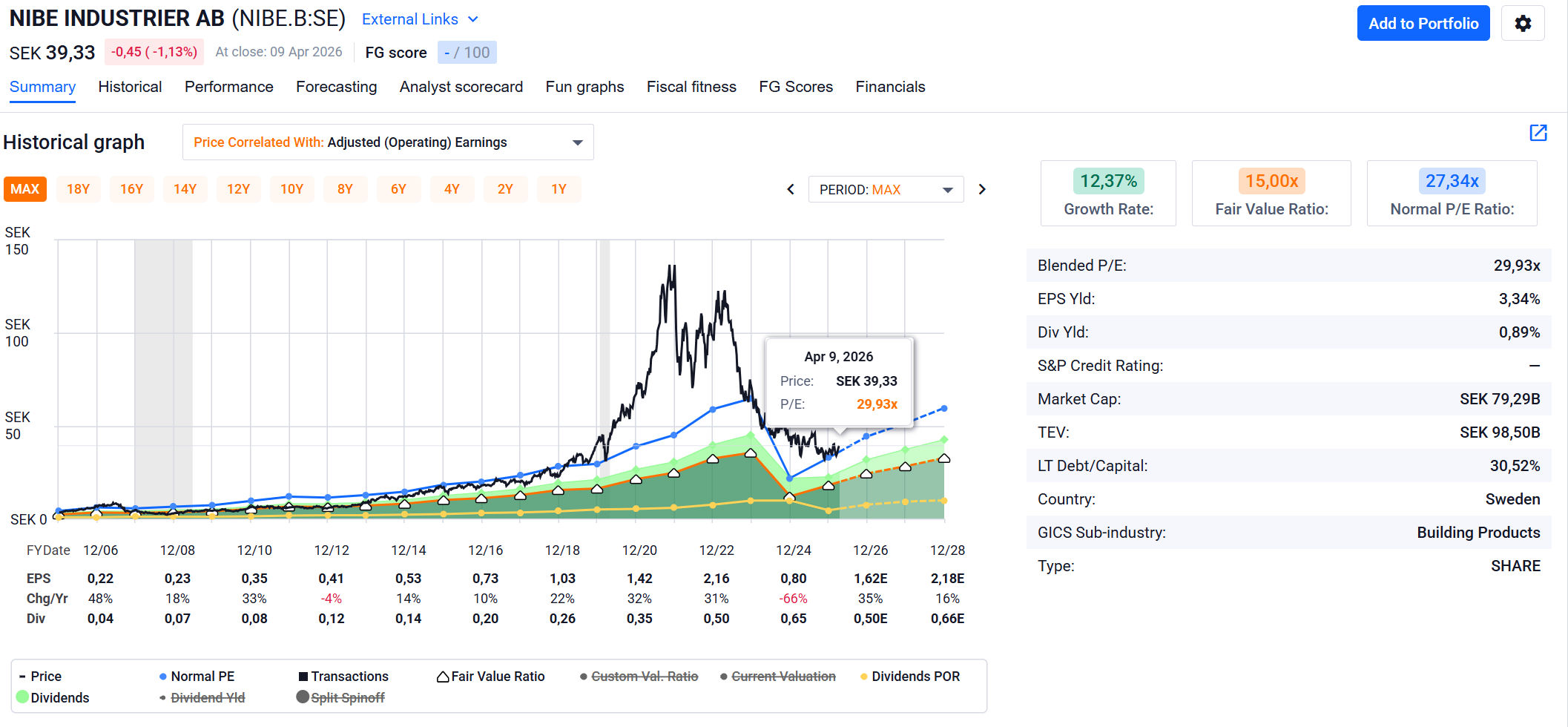1568x727 pixels.
Task: Click TEV value SEK 98,50B
Action: (x=1500, y=432)
